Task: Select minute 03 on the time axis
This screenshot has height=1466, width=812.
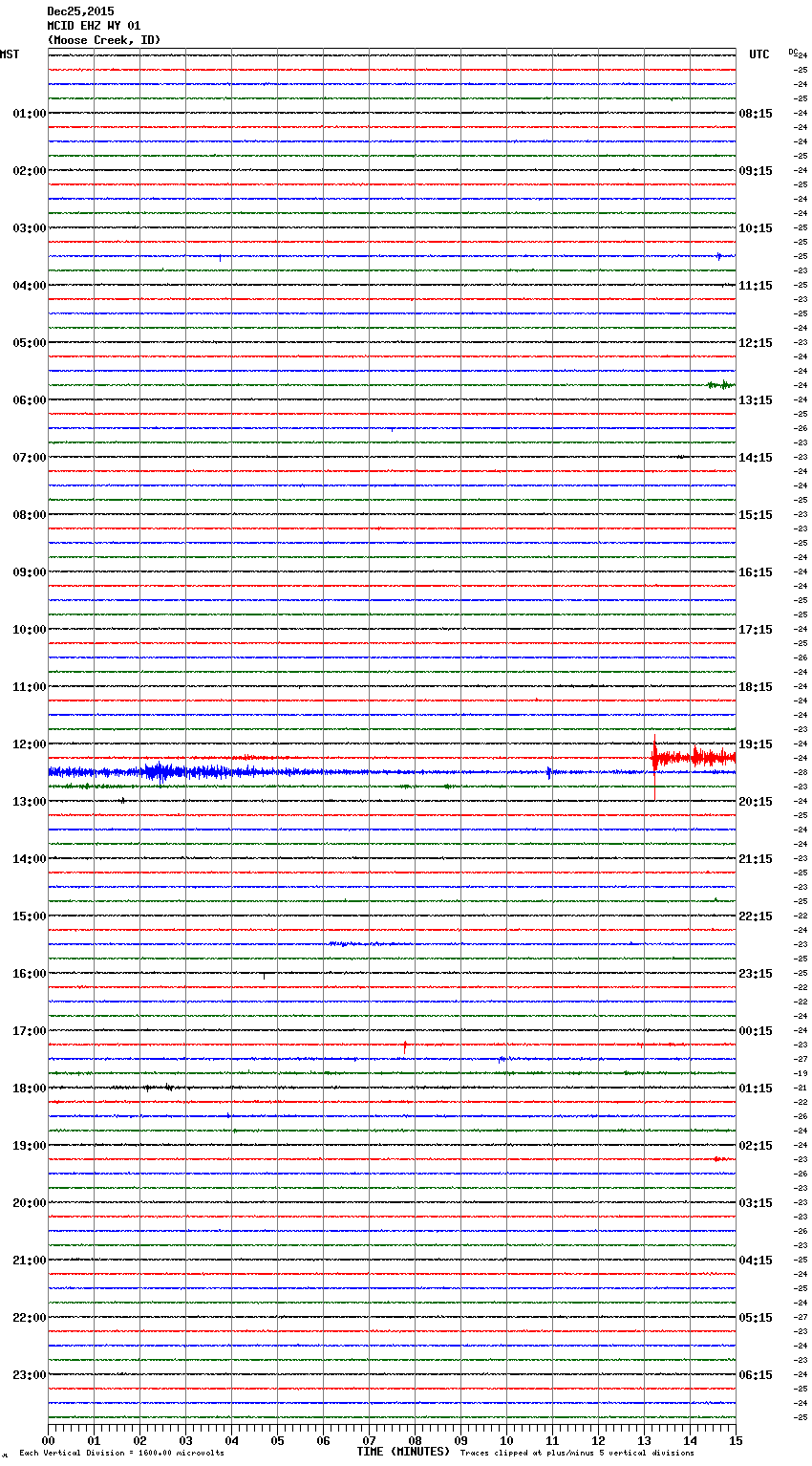Action: click(x=185, y=1440)
